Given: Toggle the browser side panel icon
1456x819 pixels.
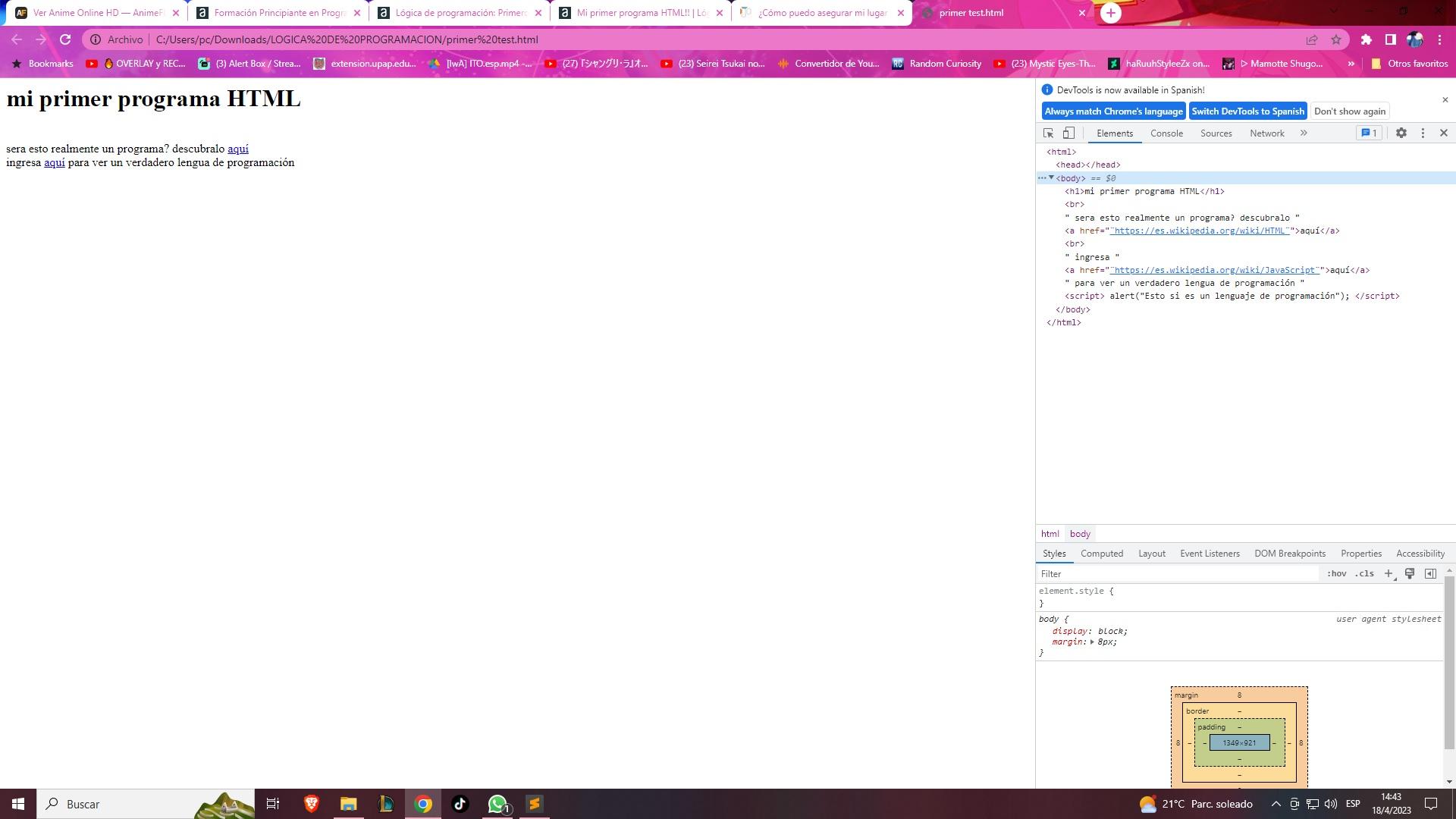Looking at the screenshot, I should (1391, 39).
